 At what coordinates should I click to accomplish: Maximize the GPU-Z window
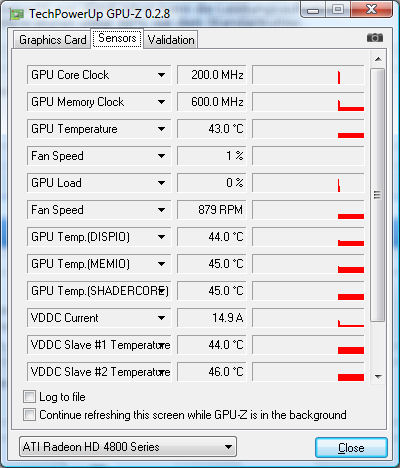tap(338, 9)
